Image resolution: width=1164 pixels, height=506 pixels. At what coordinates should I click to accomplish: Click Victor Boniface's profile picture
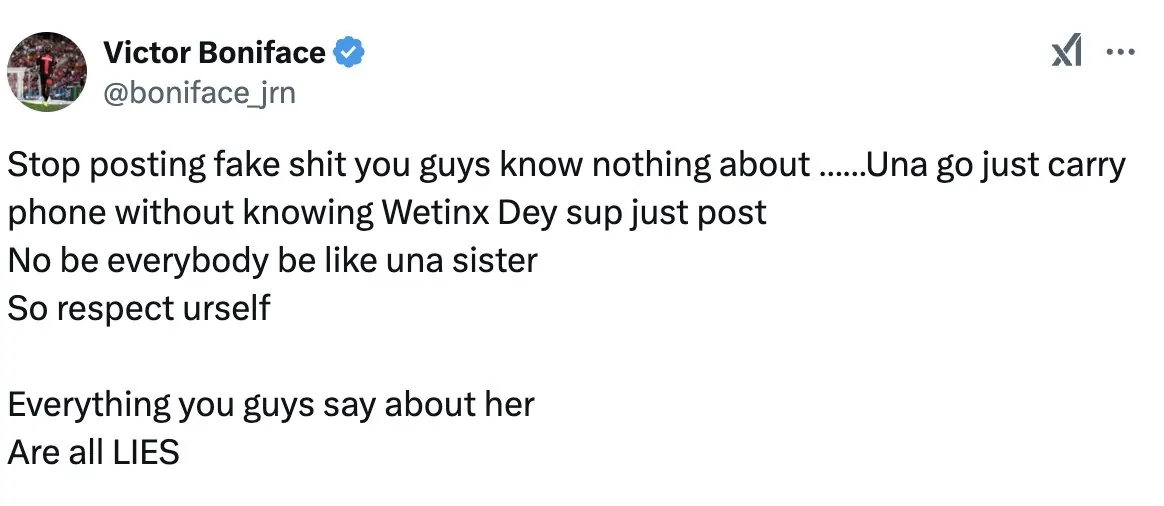coord(47,72)
